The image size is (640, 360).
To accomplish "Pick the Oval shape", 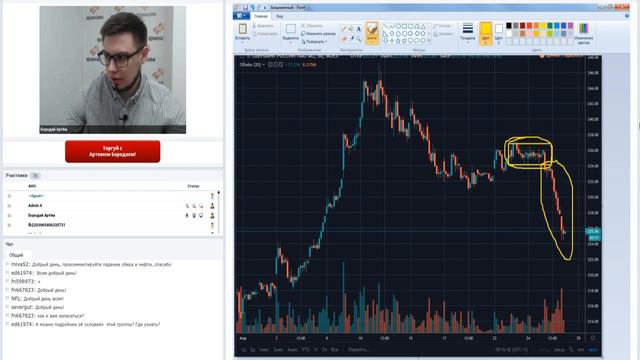I will tap(398, 27).
